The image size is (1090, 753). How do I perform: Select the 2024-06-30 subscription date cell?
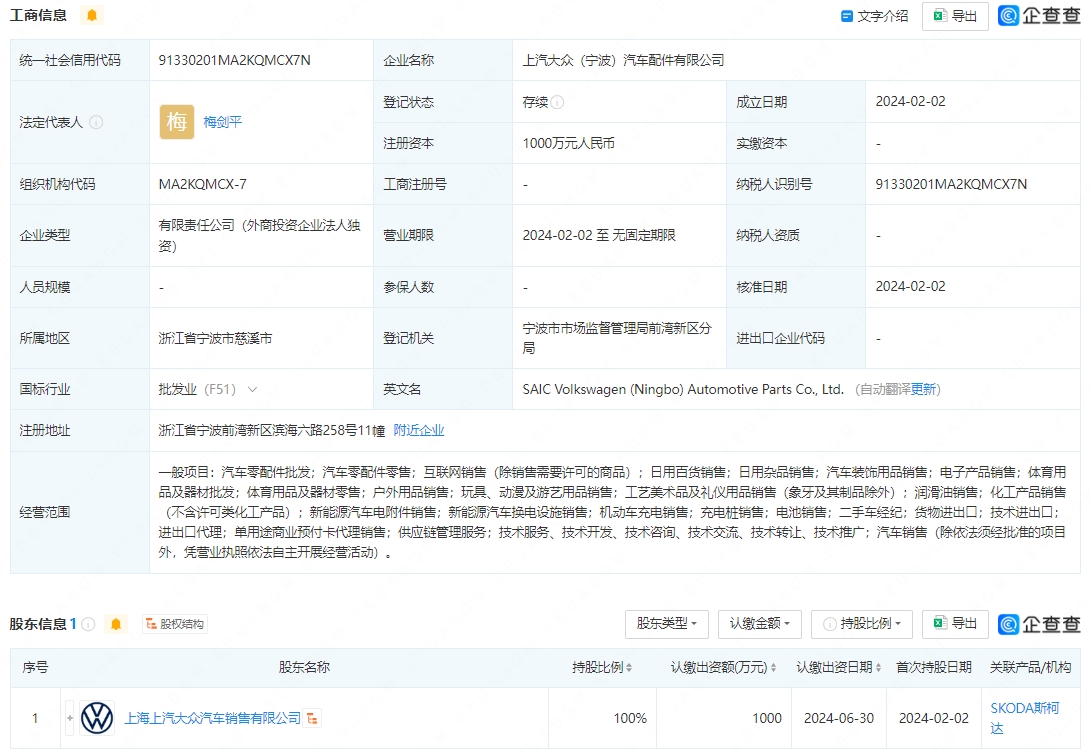click(839, 718)
